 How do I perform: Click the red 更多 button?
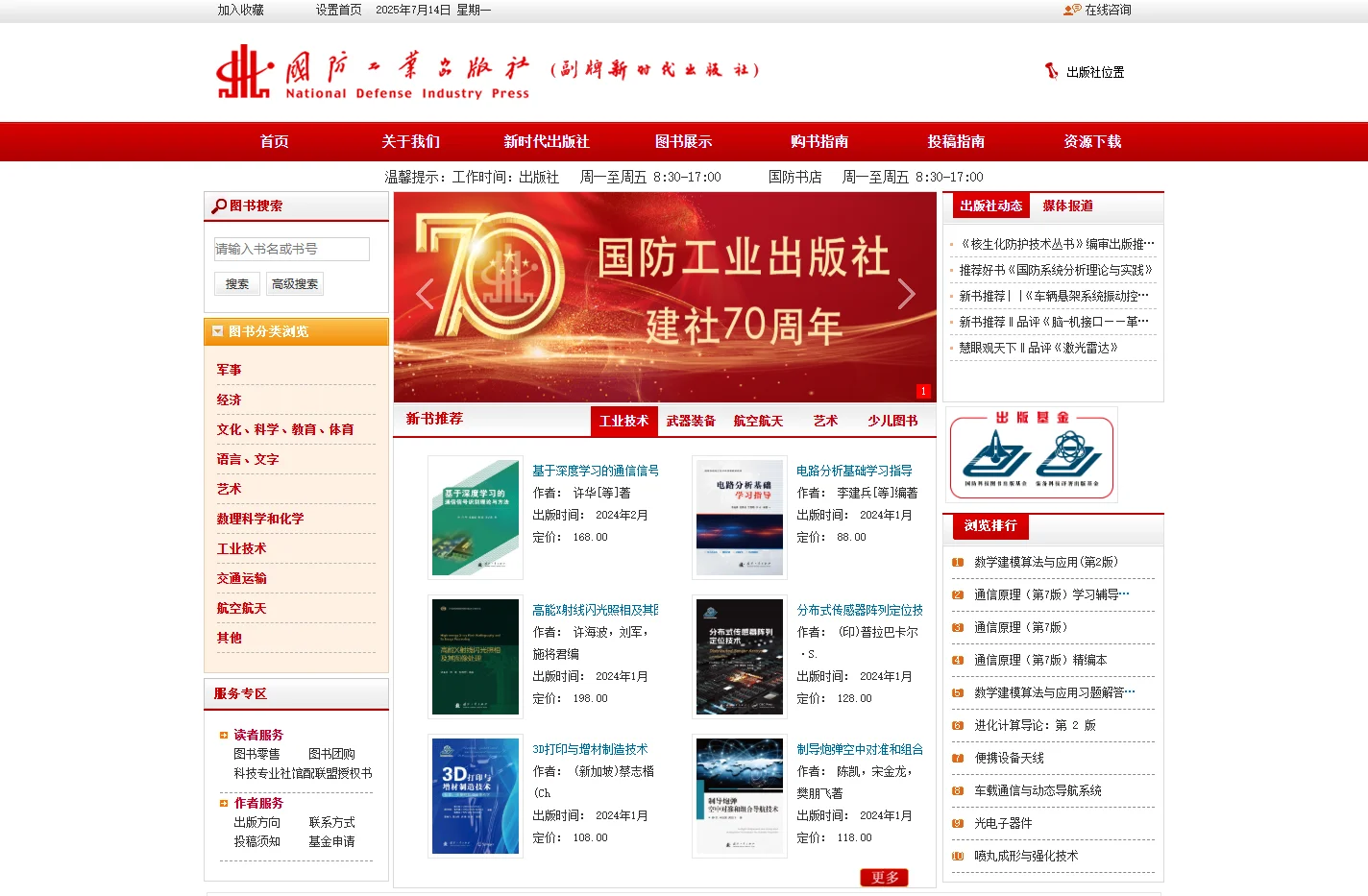click(x=884, y=877)
